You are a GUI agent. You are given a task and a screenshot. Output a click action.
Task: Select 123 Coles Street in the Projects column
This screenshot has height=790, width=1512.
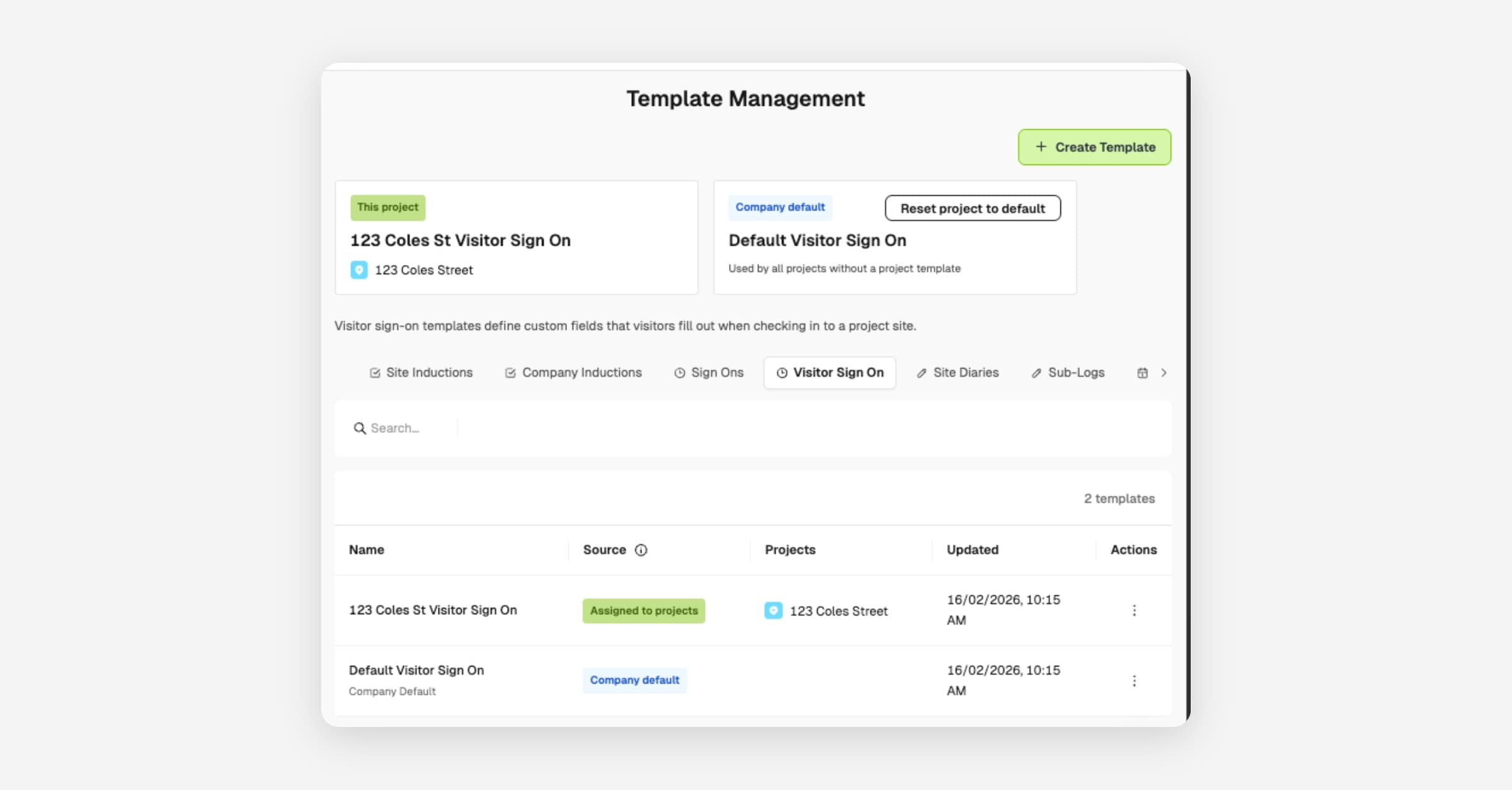coord(839,611)
